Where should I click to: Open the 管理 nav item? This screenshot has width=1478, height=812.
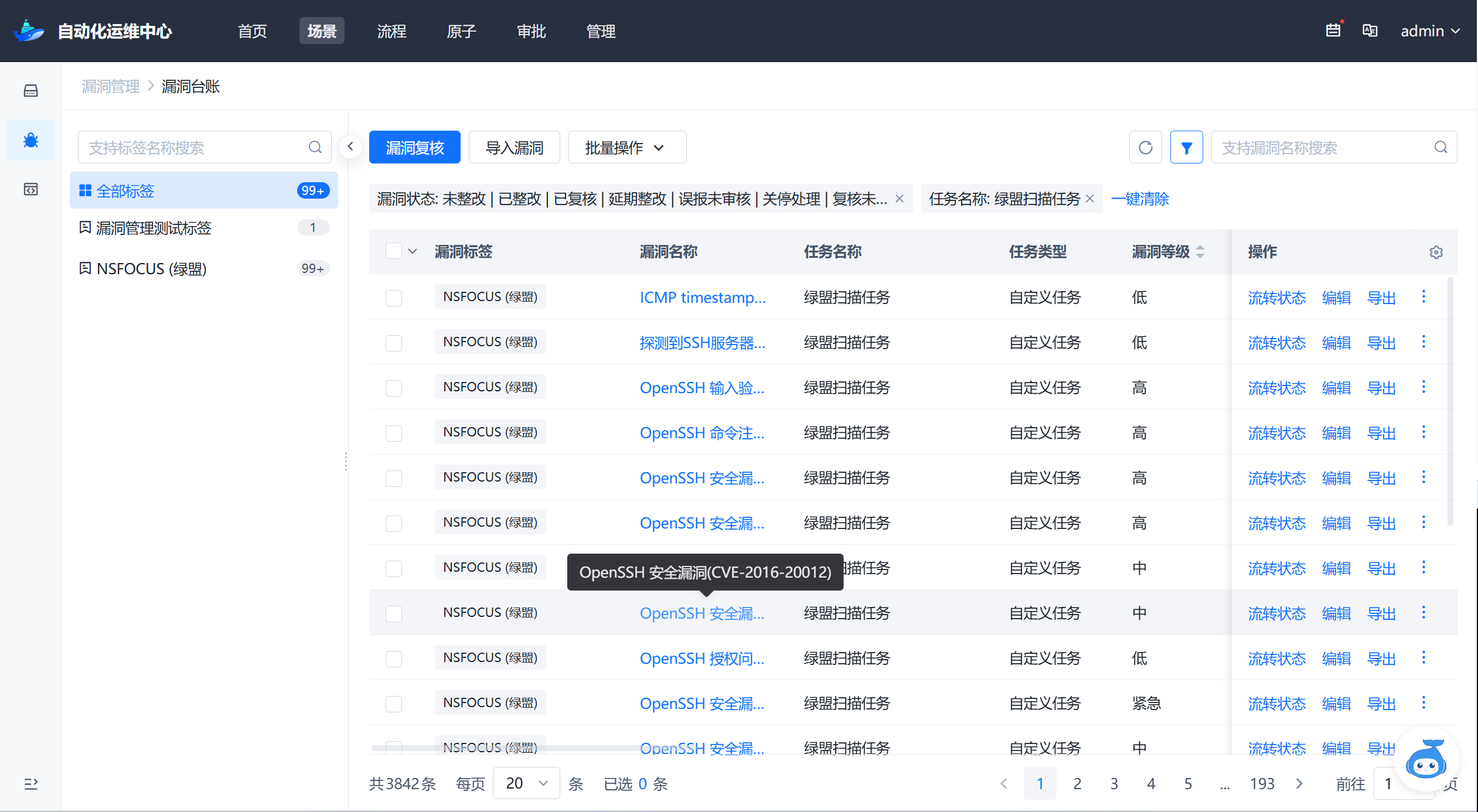(601, 31)
